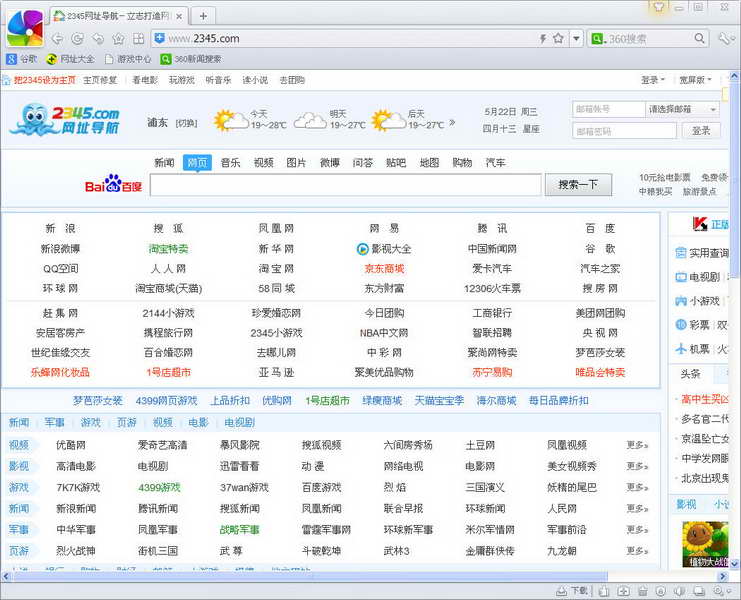Click the mailbox 登录 button

click(x=701, y=131)
